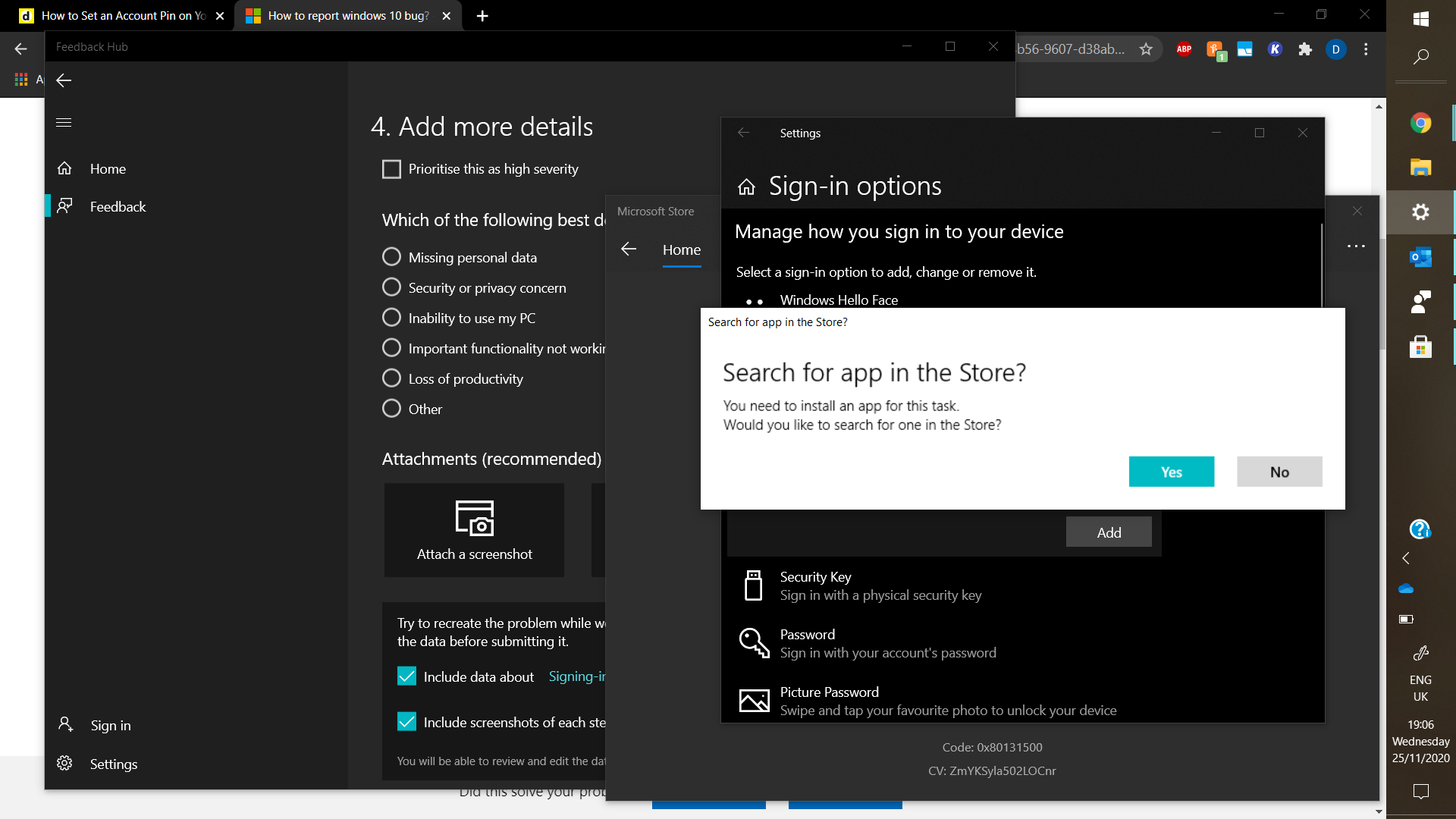1456x819 pixels.
Task: Open action center notifications icon
Action: (1421, 792)
